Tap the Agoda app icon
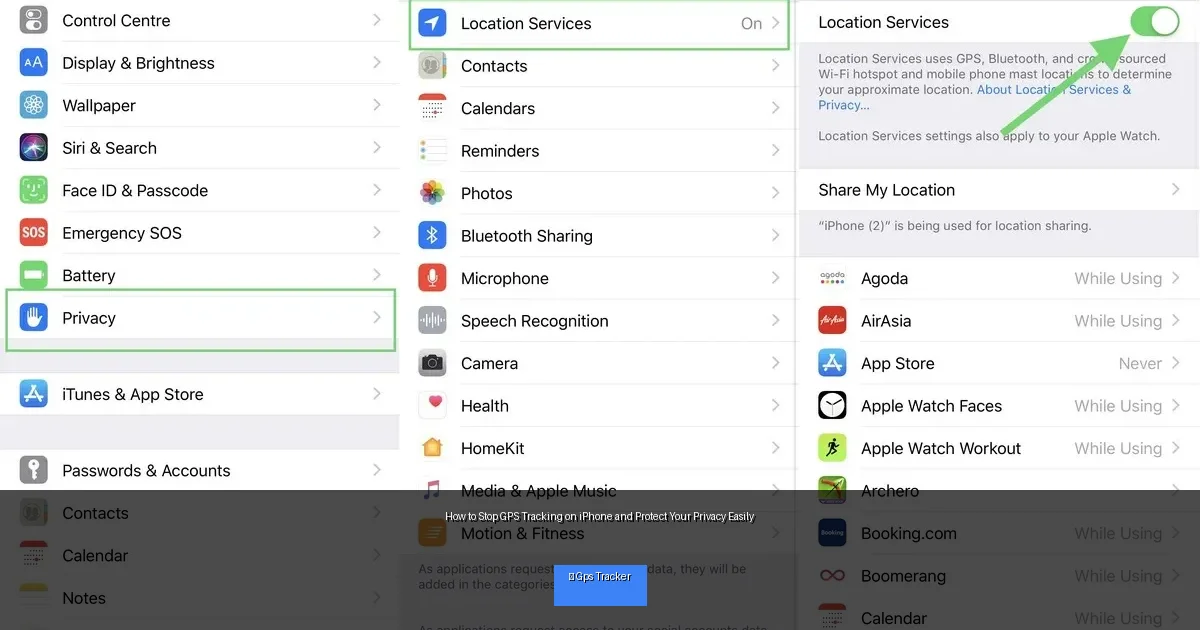The image size is (1200, 630). click(x=832, y=278)
